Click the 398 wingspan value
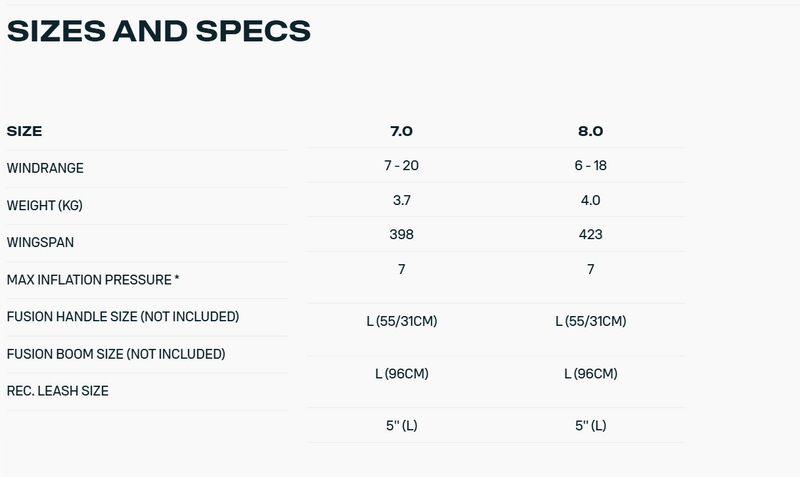The height and width of the screenshot is (477, 800). coord(401,235)
